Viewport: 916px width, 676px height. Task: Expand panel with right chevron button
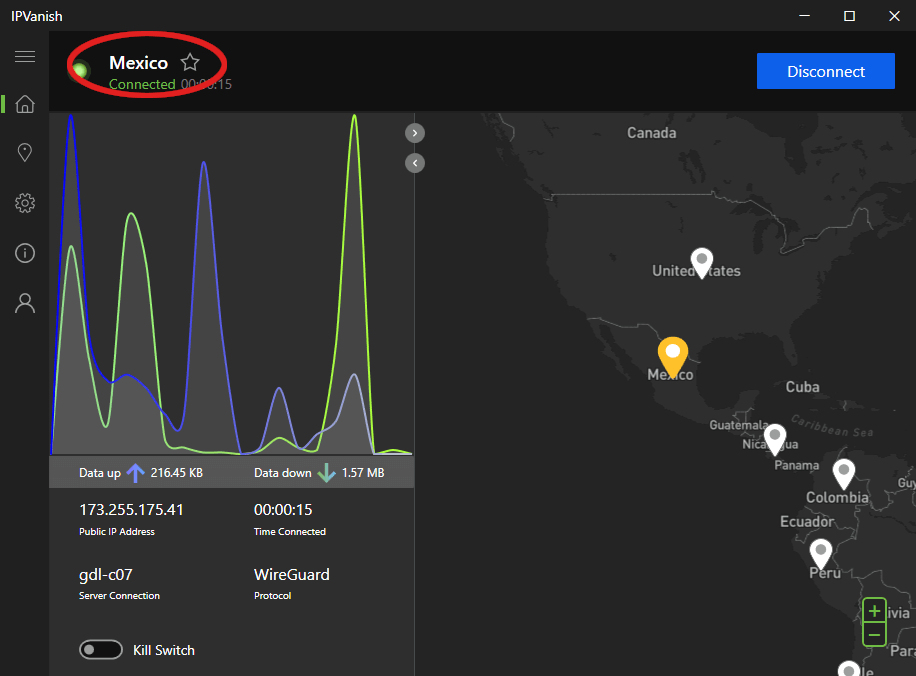(415, 133)
